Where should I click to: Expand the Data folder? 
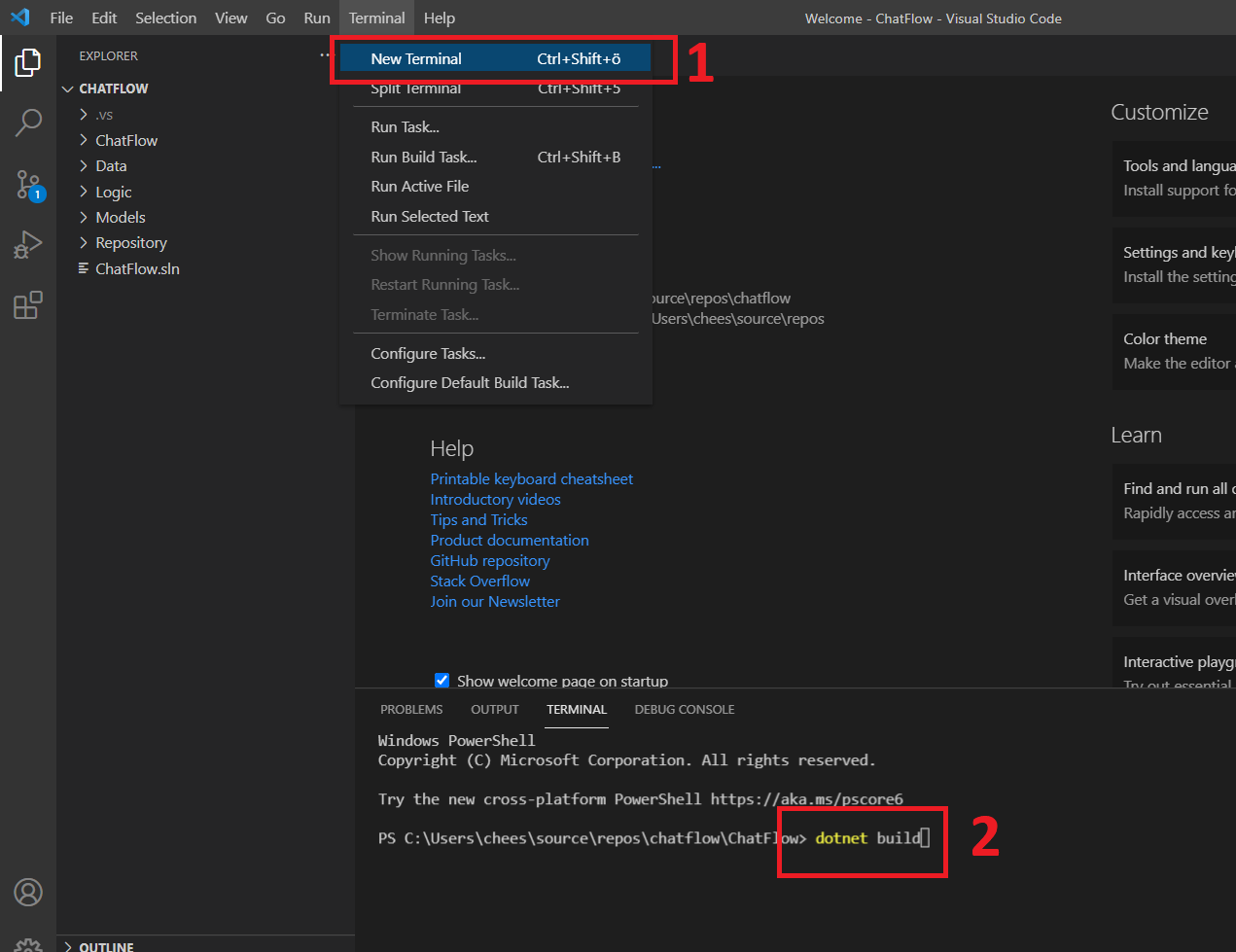[84, 165]
